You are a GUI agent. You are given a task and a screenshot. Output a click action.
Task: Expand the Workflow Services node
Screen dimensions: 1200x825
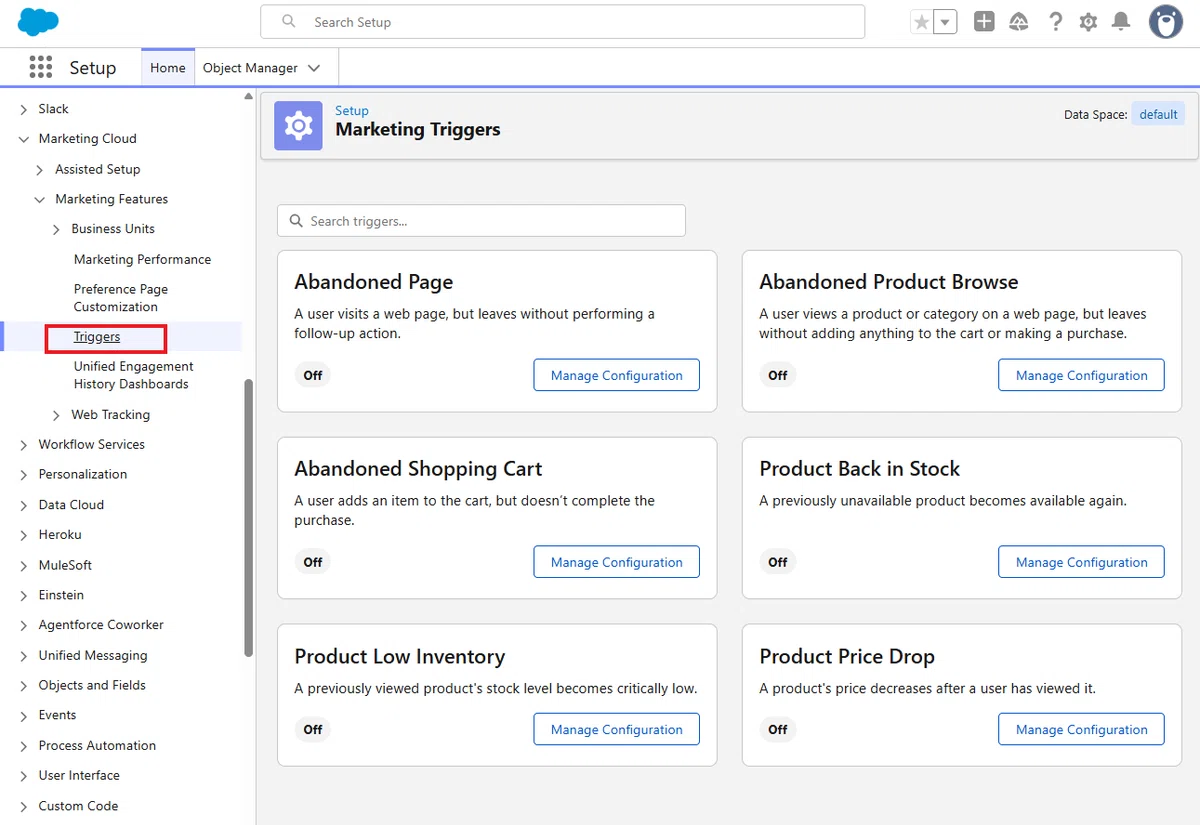point(24,445)
